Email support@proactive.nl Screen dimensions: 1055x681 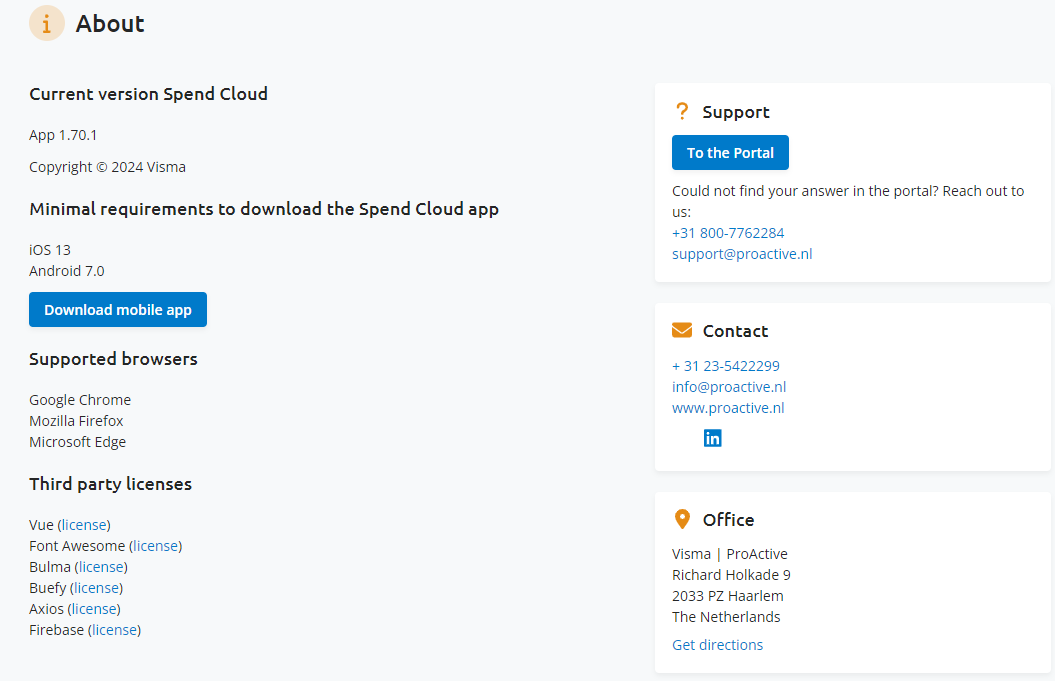[x=742, y=254]
